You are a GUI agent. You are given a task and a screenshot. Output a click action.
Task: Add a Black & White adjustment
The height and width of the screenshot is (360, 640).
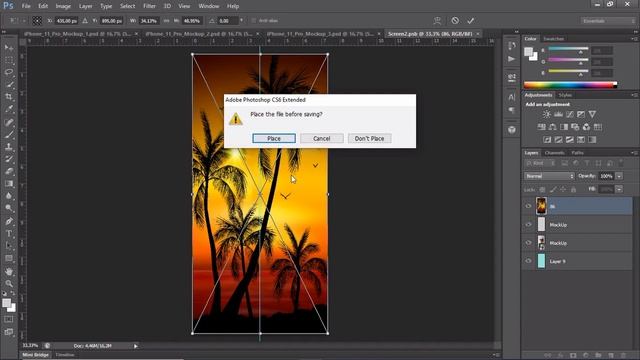(x=564, y=127)
